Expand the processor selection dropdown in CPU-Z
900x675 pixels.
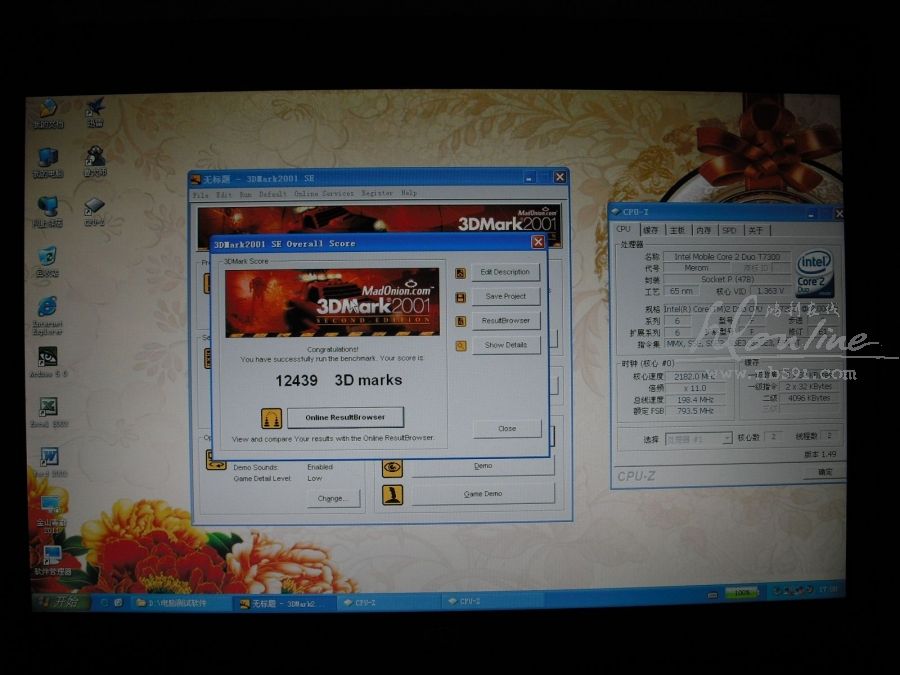pos(726,438)
